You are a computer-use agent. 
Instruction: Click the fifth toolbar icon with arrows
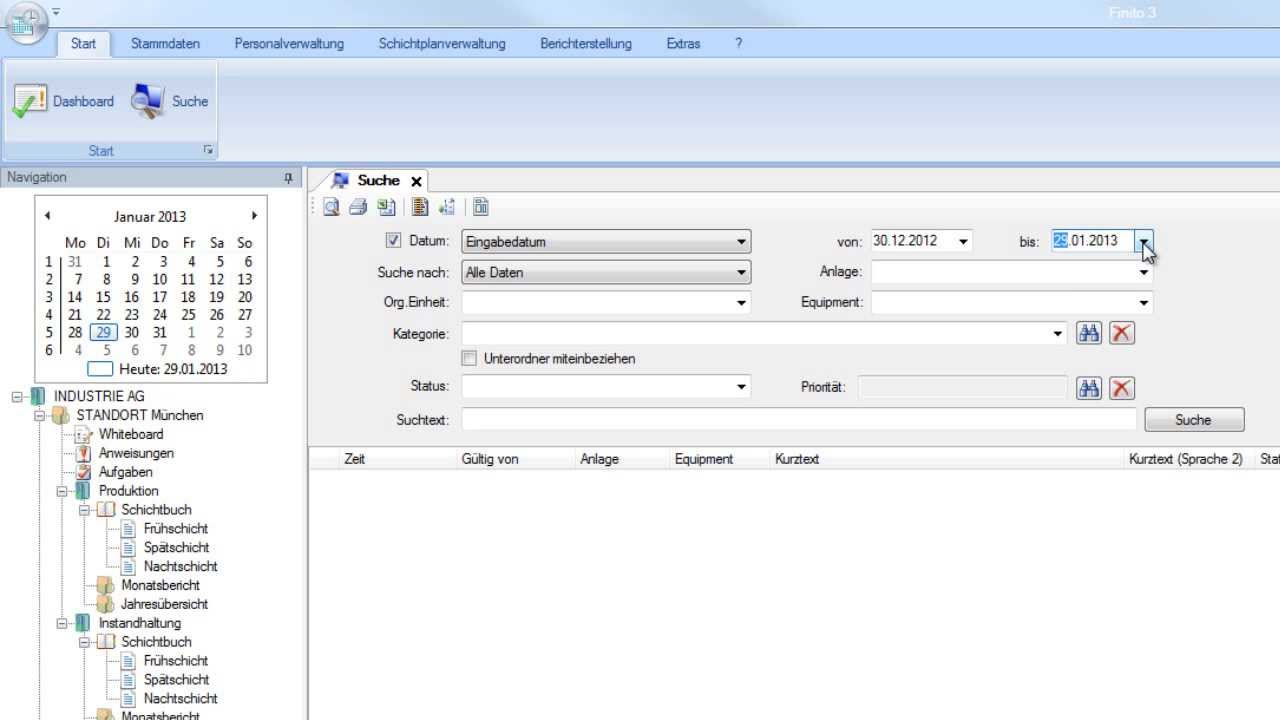coord(447,207)
